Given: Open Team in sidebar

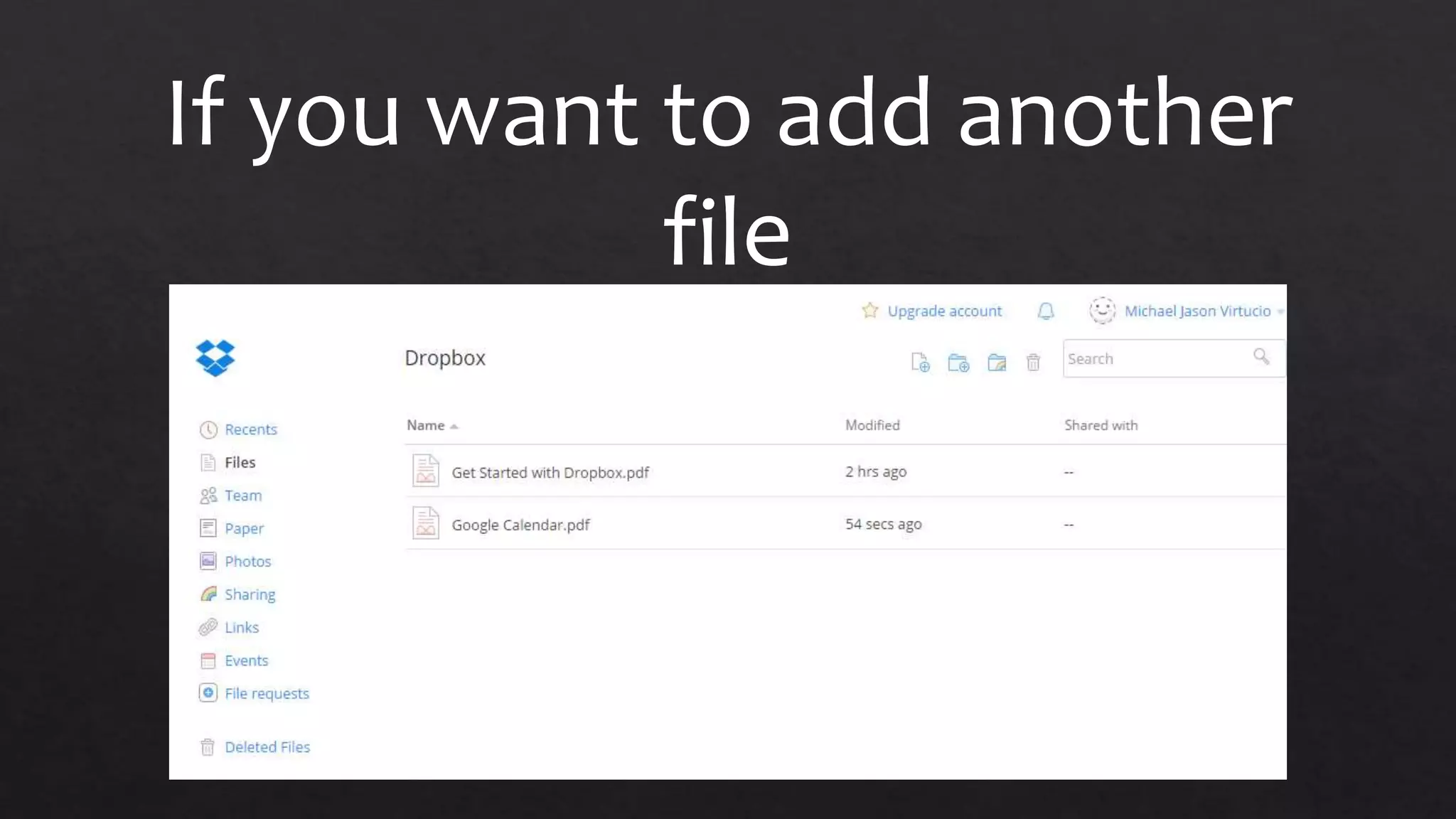Looking at the screenshot, I should pos(243,496).
